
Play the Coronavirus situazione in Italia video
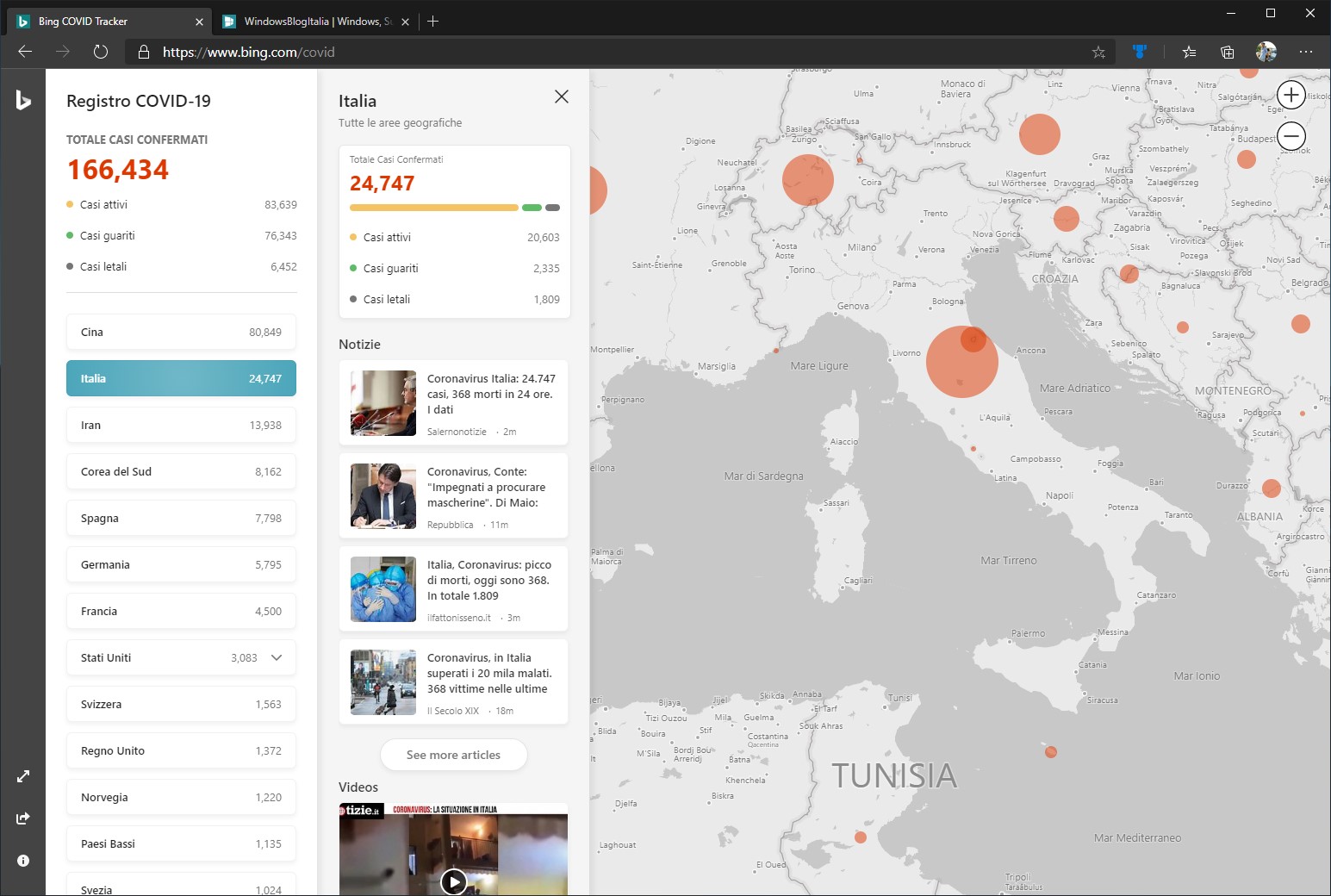point(453,881)
